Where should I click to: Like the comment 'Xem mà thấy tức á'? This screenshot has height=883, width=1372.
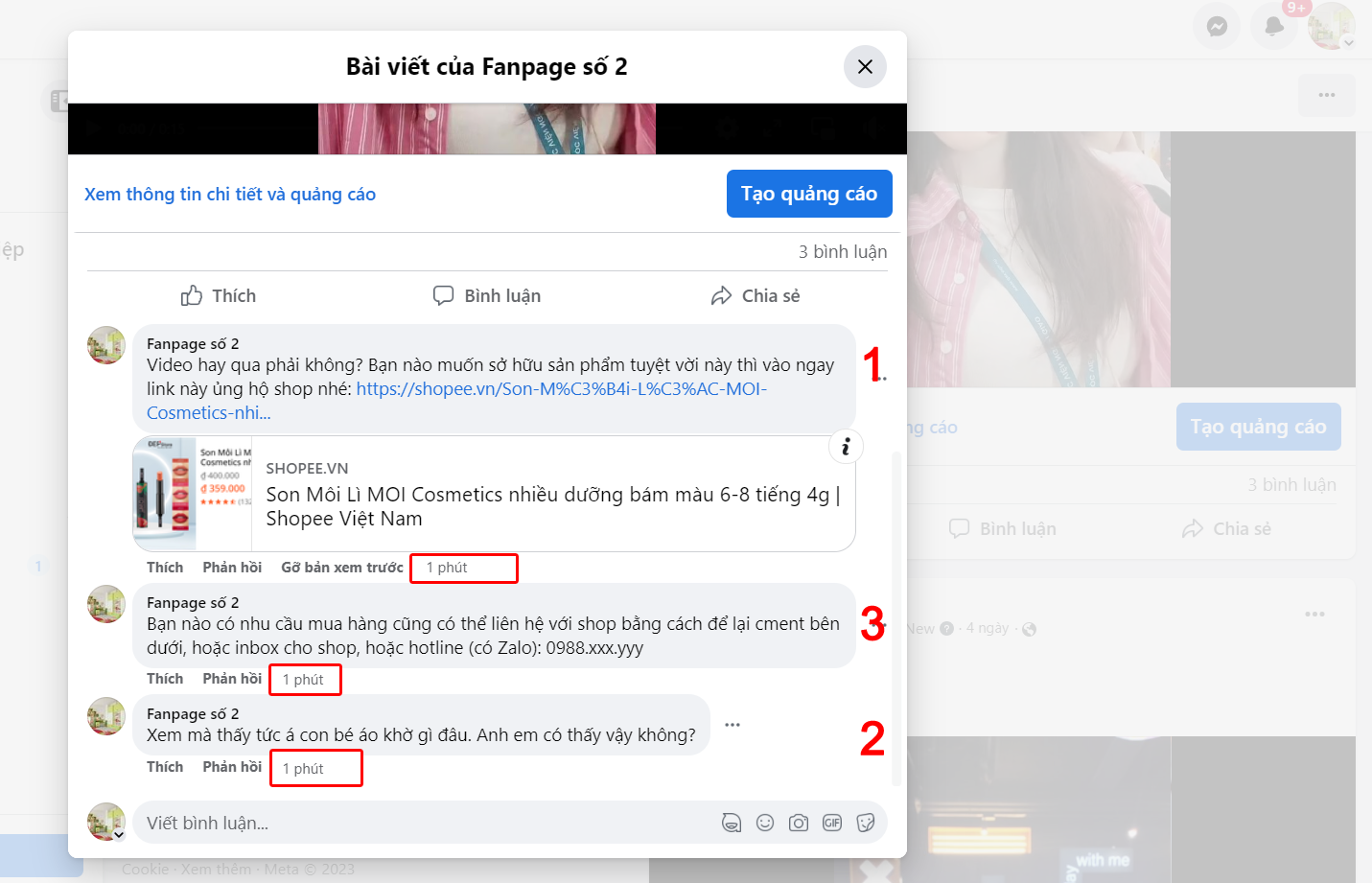click(x=165, y=767)
